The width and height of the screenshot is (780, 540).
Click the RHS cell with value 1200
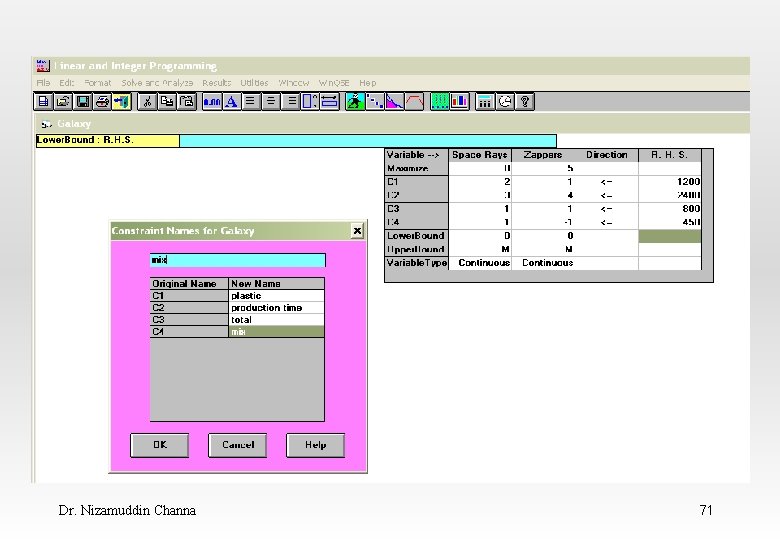pyautogui.click(x=670, y=182)
